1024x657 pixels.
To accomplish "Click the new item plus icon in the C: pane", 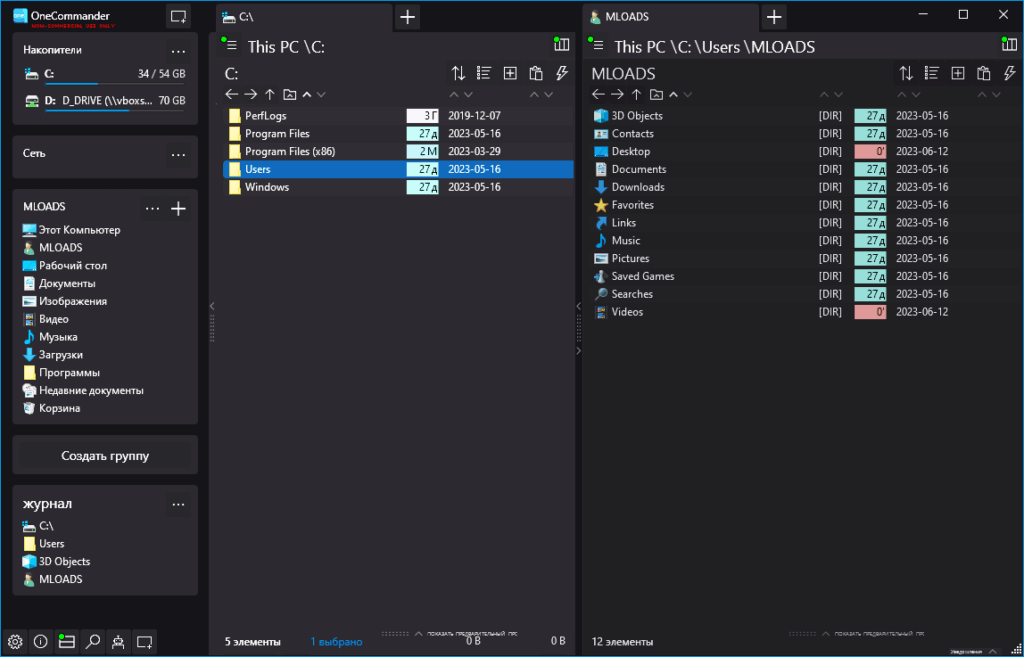I will click(x=510, y=73).
